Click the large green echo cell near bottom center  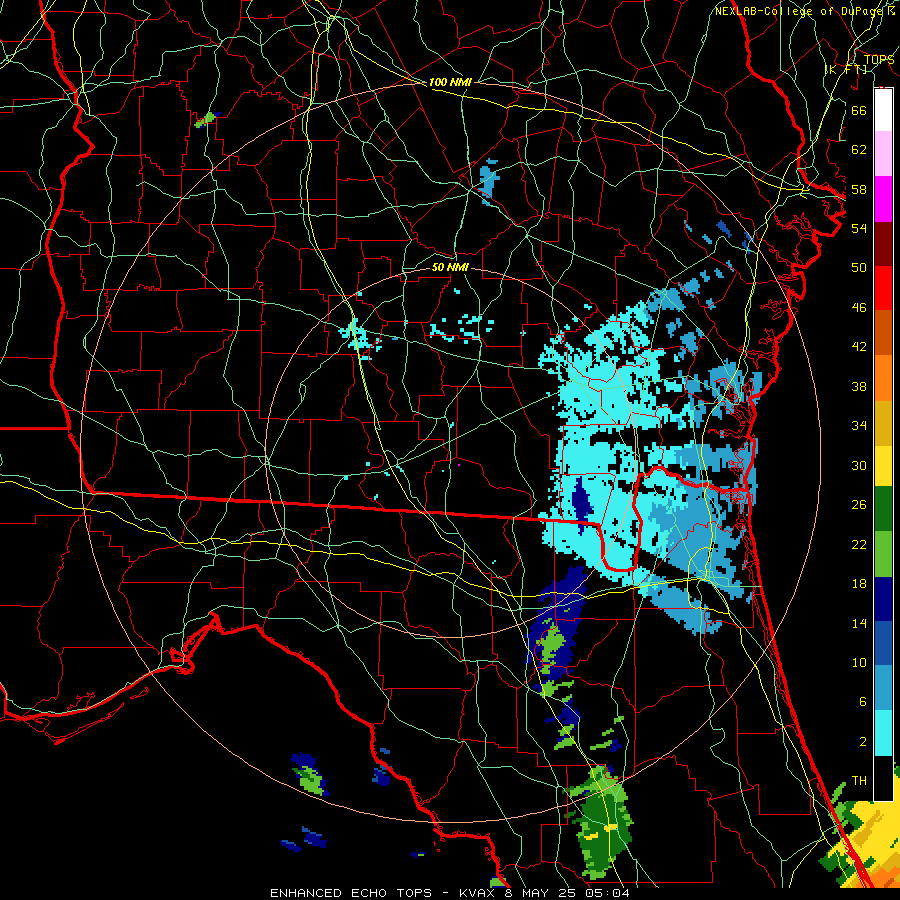tap(602, 822)
